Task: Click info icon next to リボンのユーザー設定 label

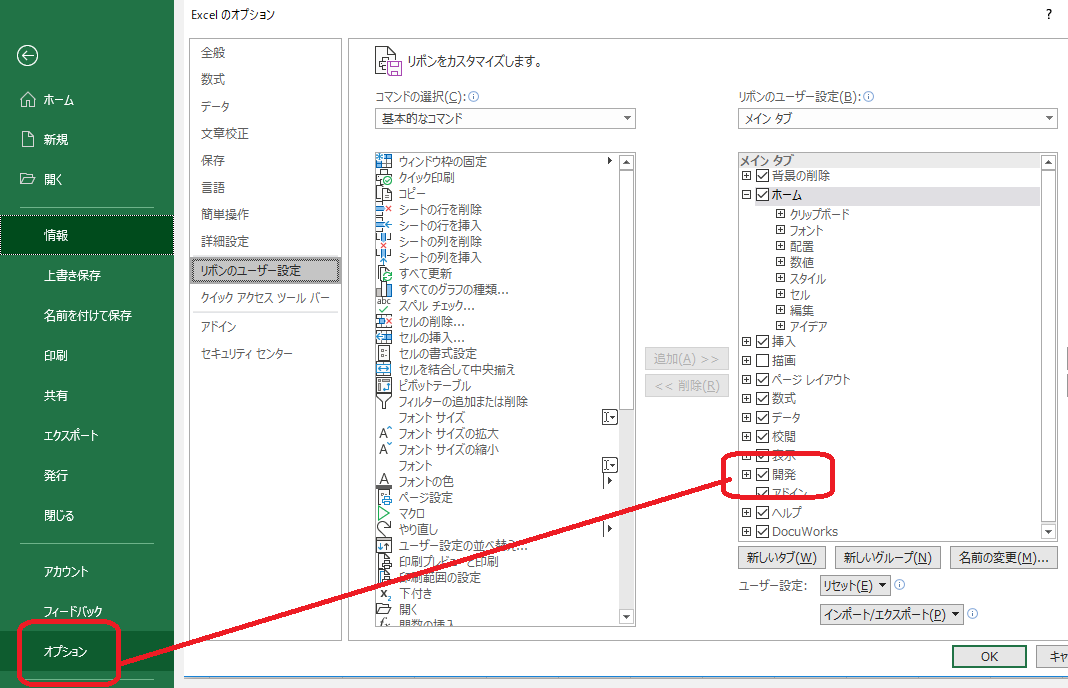Action: [868, 97]
